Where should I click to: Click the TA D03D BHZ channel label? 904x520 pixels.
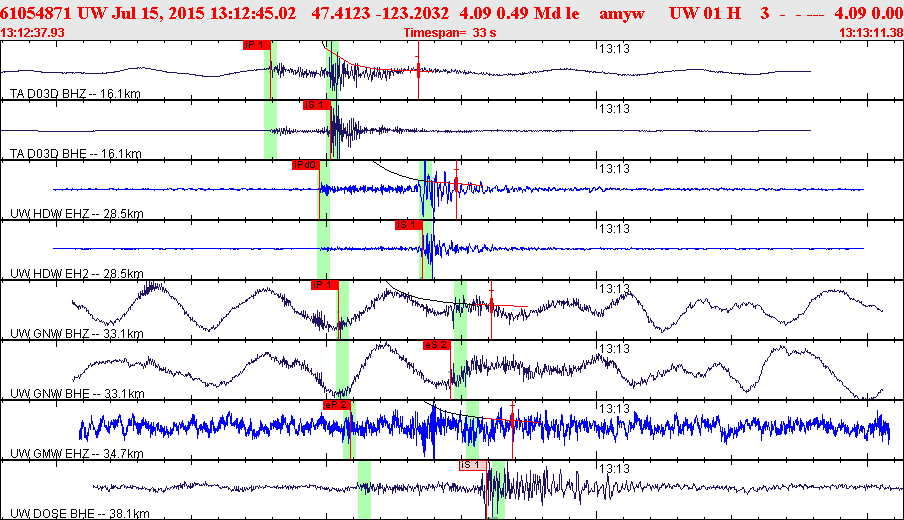[75, 93]
